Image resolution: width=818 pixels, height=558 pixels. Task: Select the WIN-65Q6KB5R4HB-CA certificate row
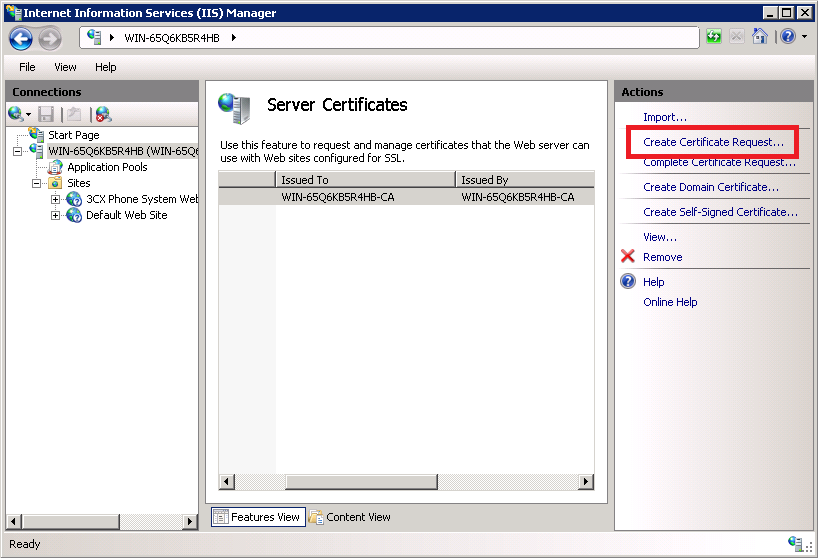pyautogui.click(x=406, y=197)
